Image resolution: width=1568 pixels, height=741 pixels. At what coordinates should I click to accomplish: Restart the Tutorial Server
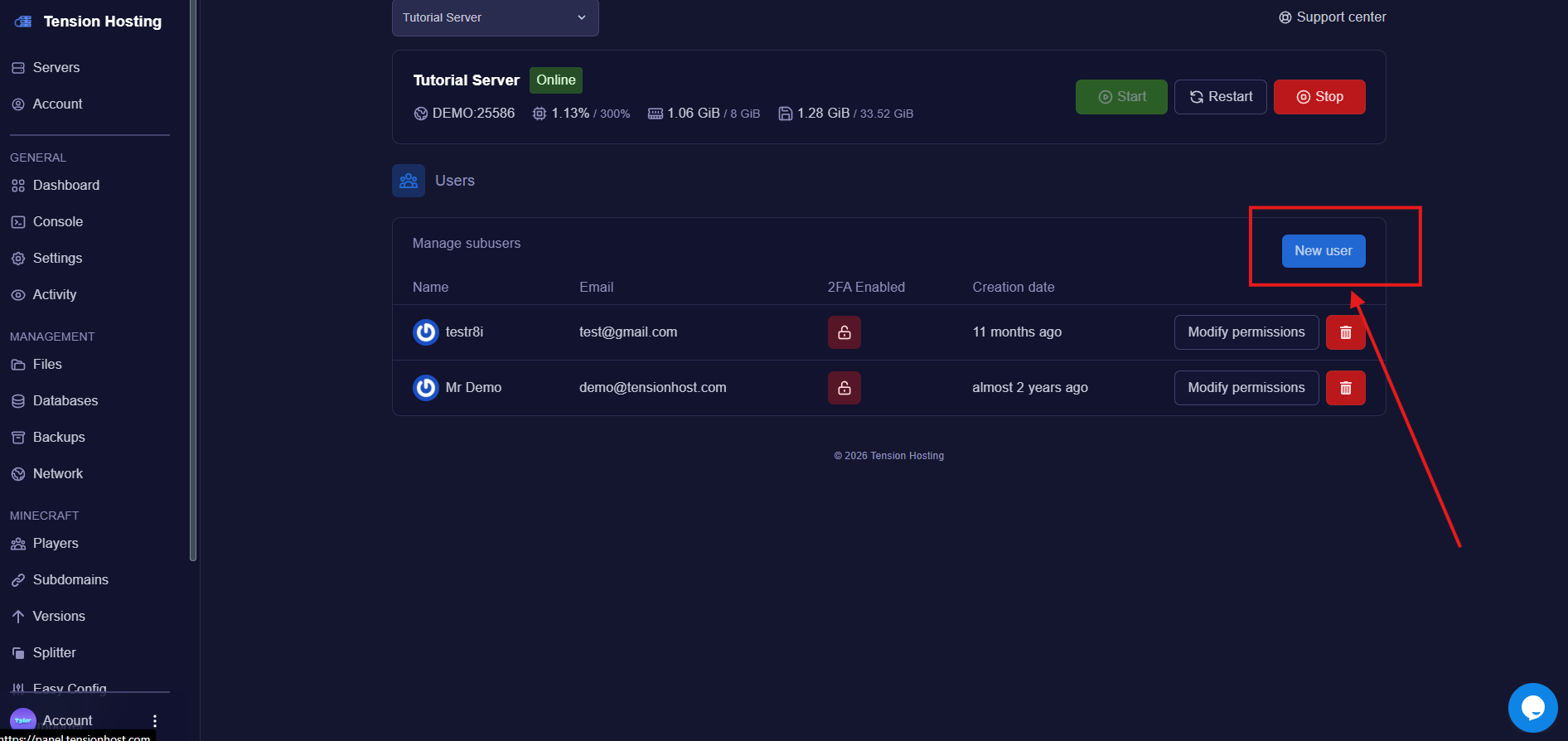1221,97
